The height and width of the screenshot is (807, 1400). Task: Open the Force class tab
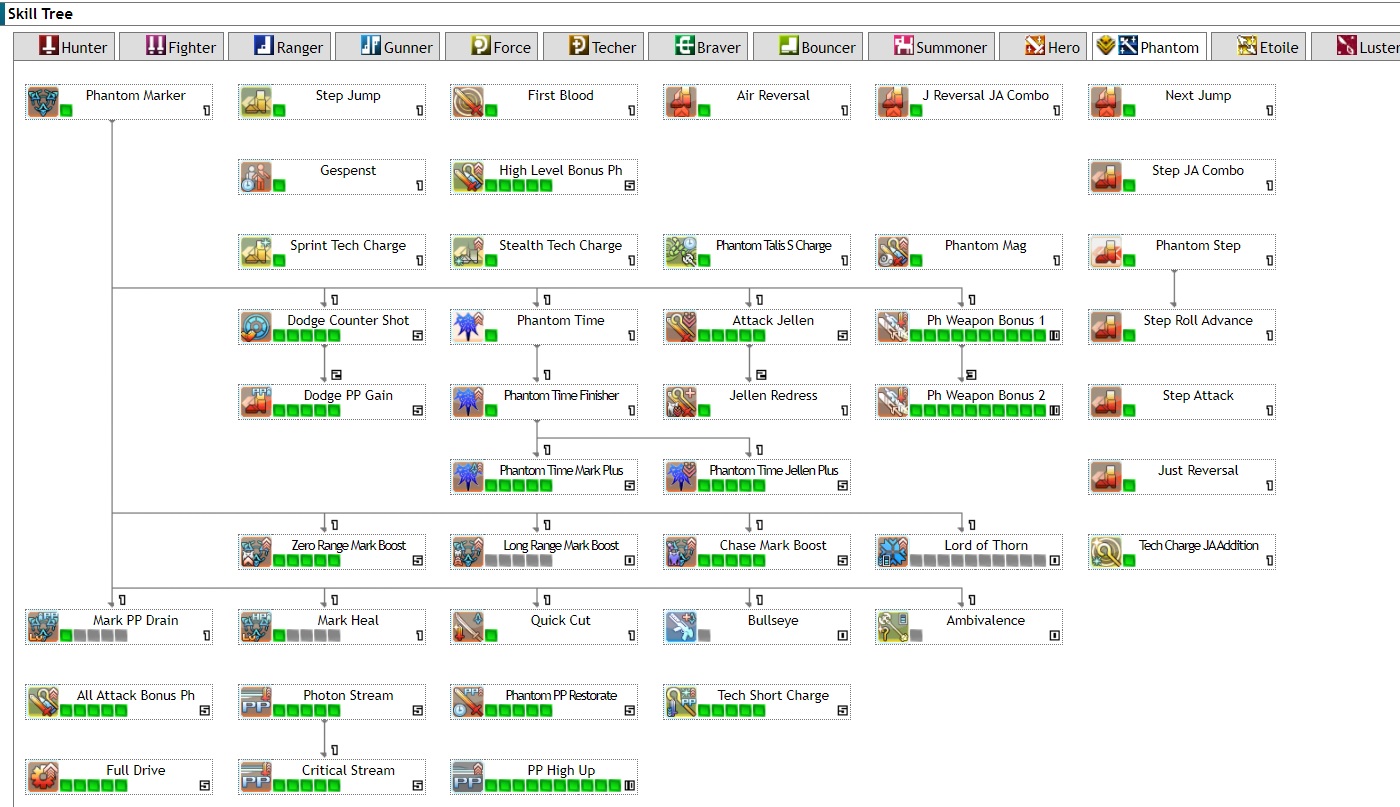[491, 47]
